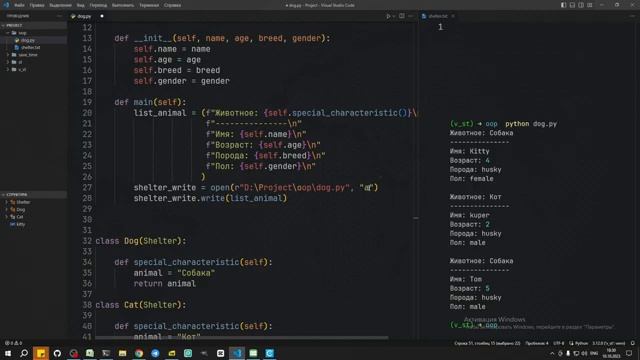640x360 pixels.
Task: Open the GitHub Desktop taskbar icon
Action: point(57,353)
